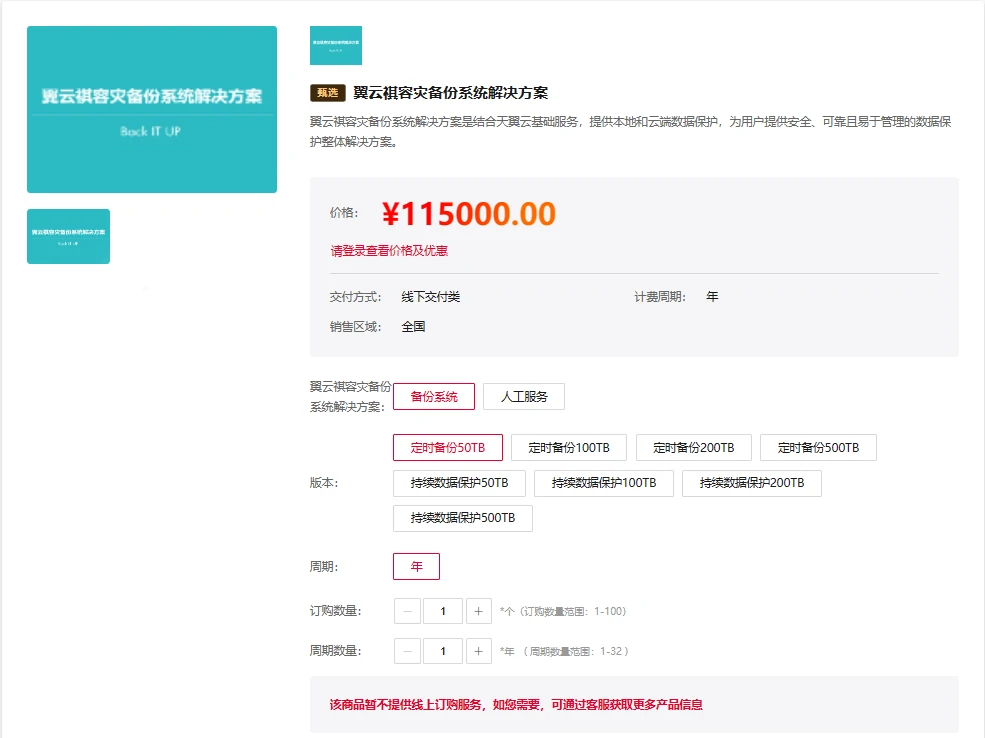Choose the 定时备份500TB version
The image size is (985, 738).
click(817, 447)
